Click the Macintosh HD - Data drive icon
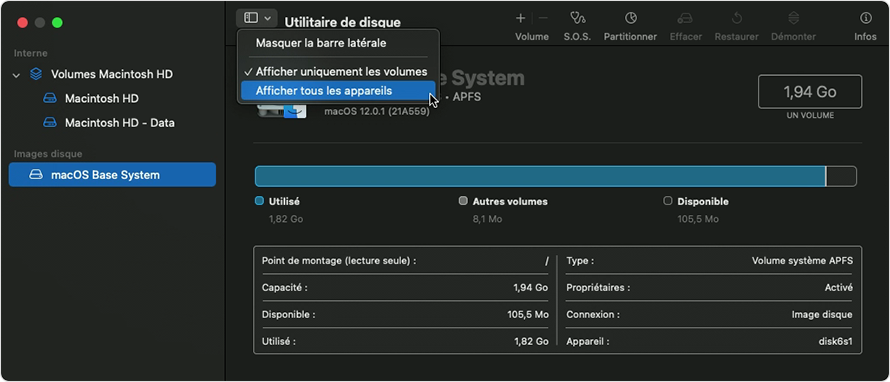 point(50,123)
